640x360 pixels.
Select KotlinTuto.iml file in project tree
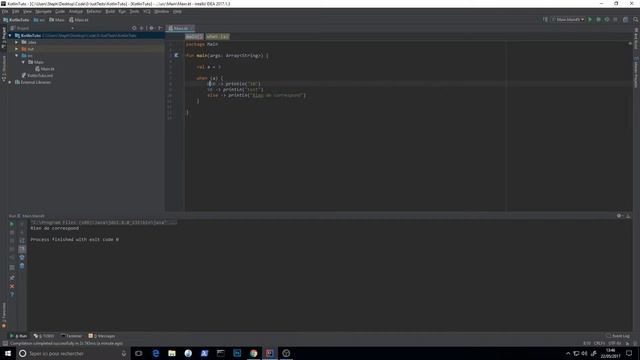[37, 76]
